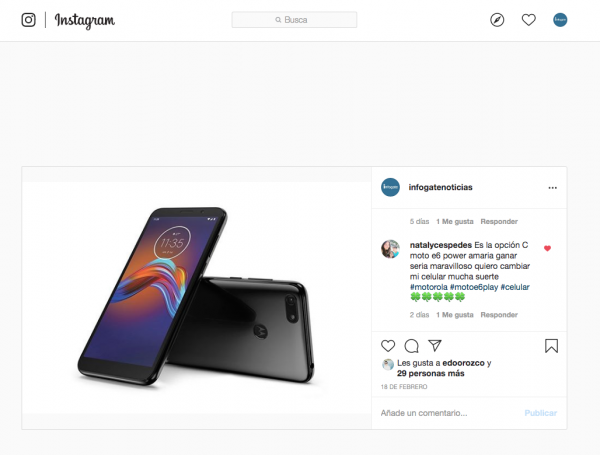Click the #motoe6play hashtag
Screen dimensions: 600x455
tap(474, 287)
